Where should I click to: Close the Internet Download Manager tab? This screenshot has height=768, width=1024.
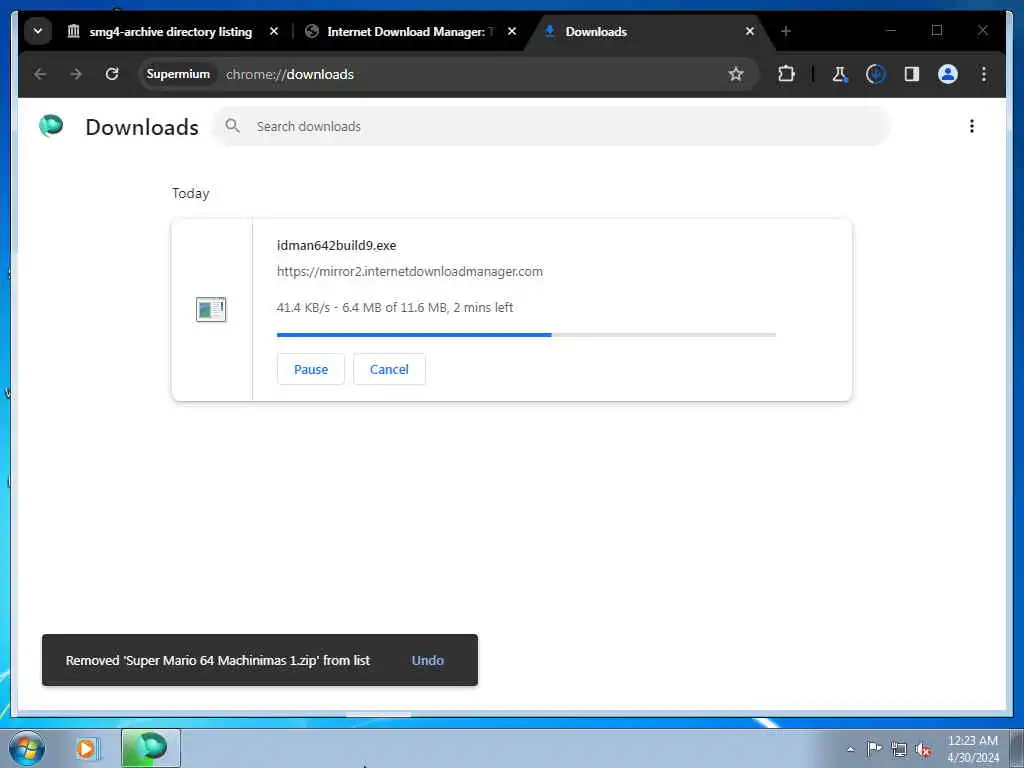tap(512, 31)
